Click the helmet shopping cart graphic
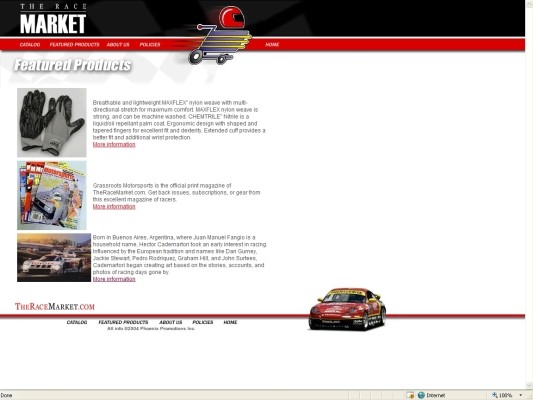Screen dimensions: 533x400 (220, 35)
